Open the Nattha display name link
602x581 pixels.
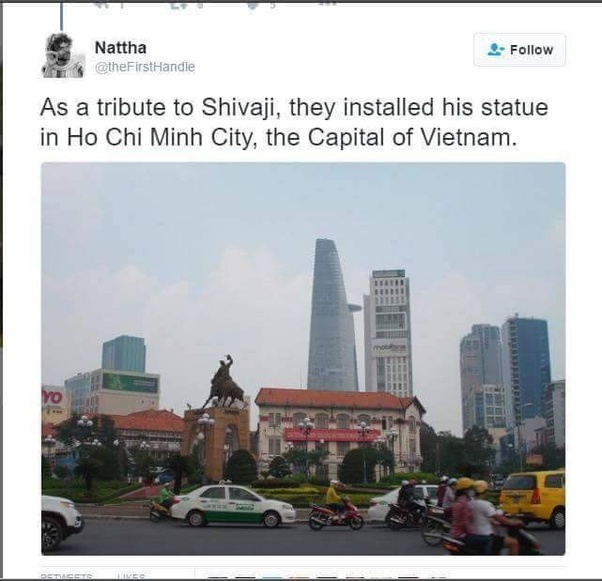pyautogui.click(x=121, y=48)
